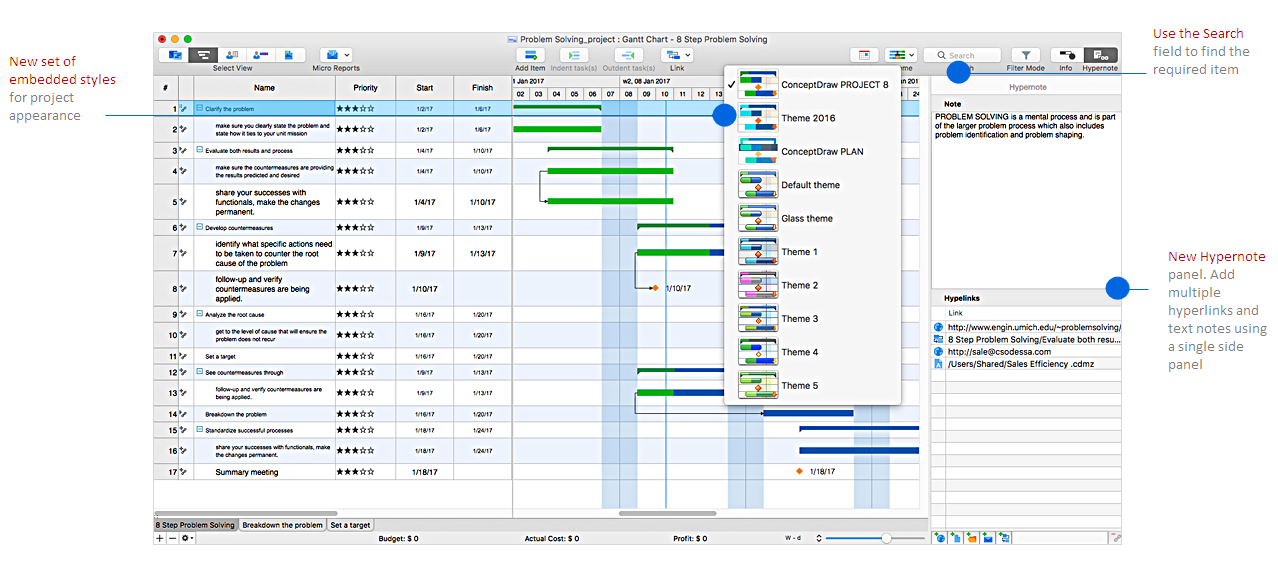
Task: Click the last add hyperlink icon in the Hypernote footer
Action: click(x=1004, y=538)
